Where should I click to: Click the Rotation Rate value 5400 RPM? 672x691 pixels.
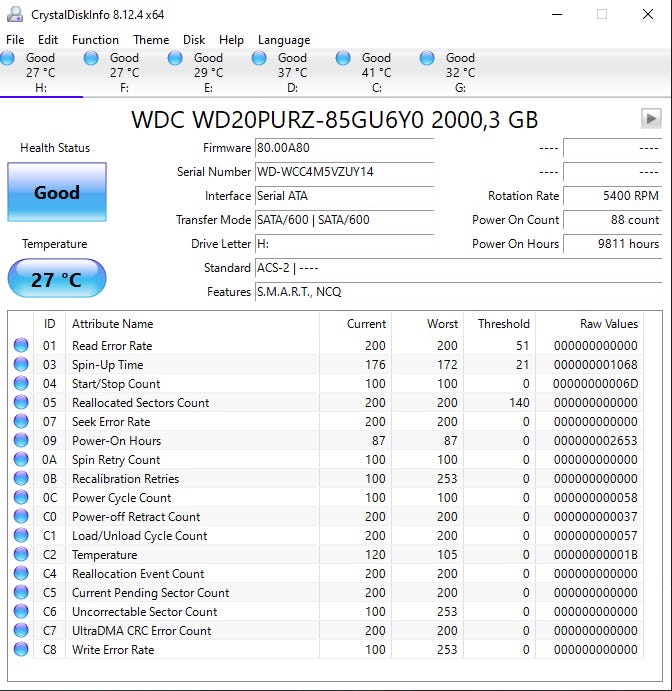point(613,196)
